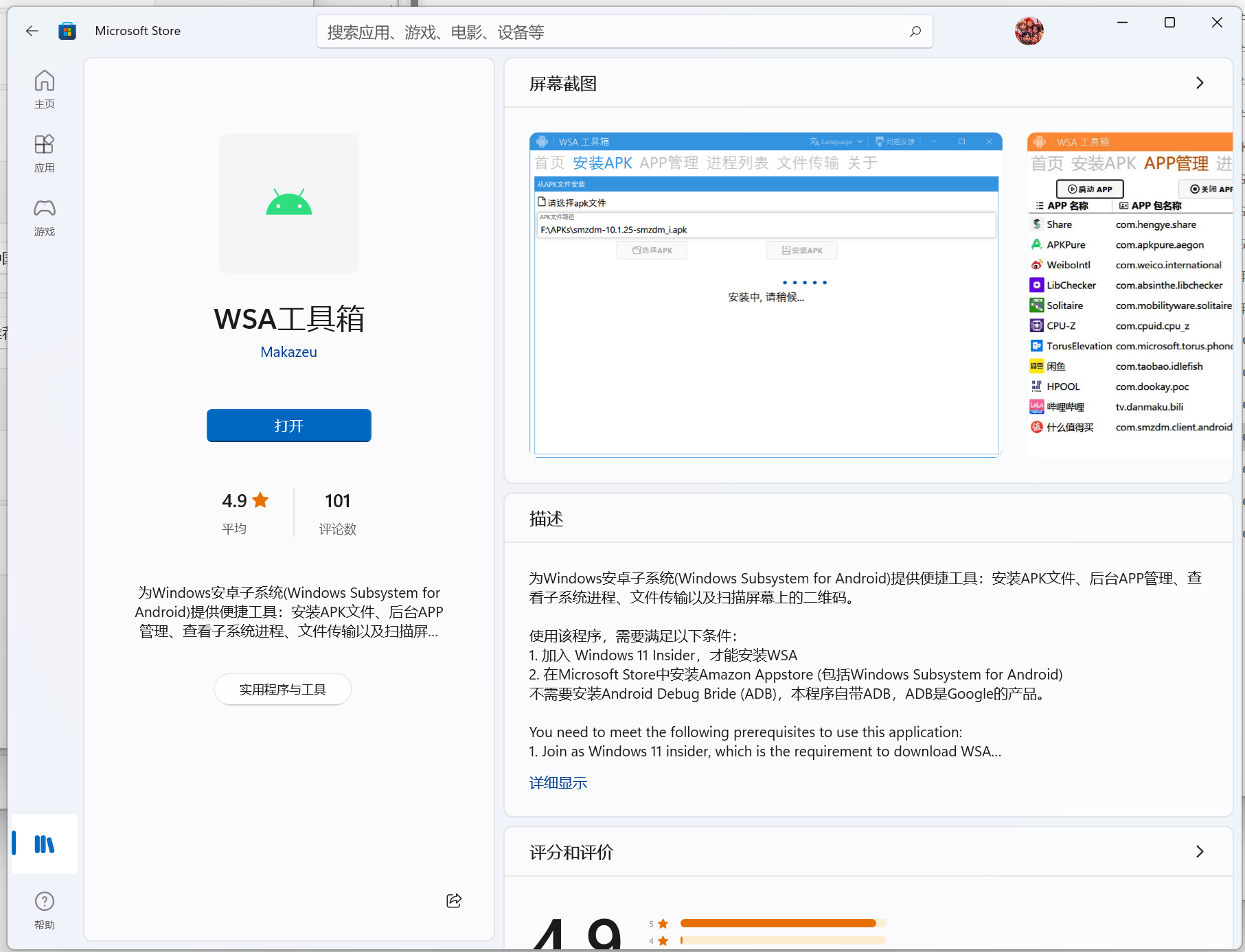The width and height of the screenshot is (1245, 952).
Task: Click the Microsoft Store logo icon
Action: 67,31
